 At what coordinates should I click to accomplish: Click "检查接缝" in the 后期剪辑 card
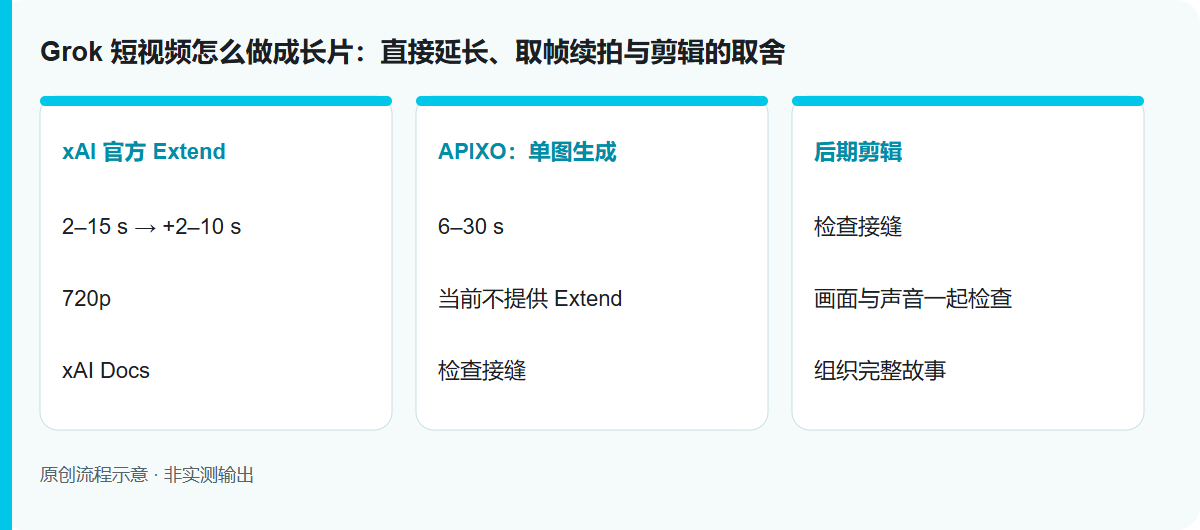point(858,227)
